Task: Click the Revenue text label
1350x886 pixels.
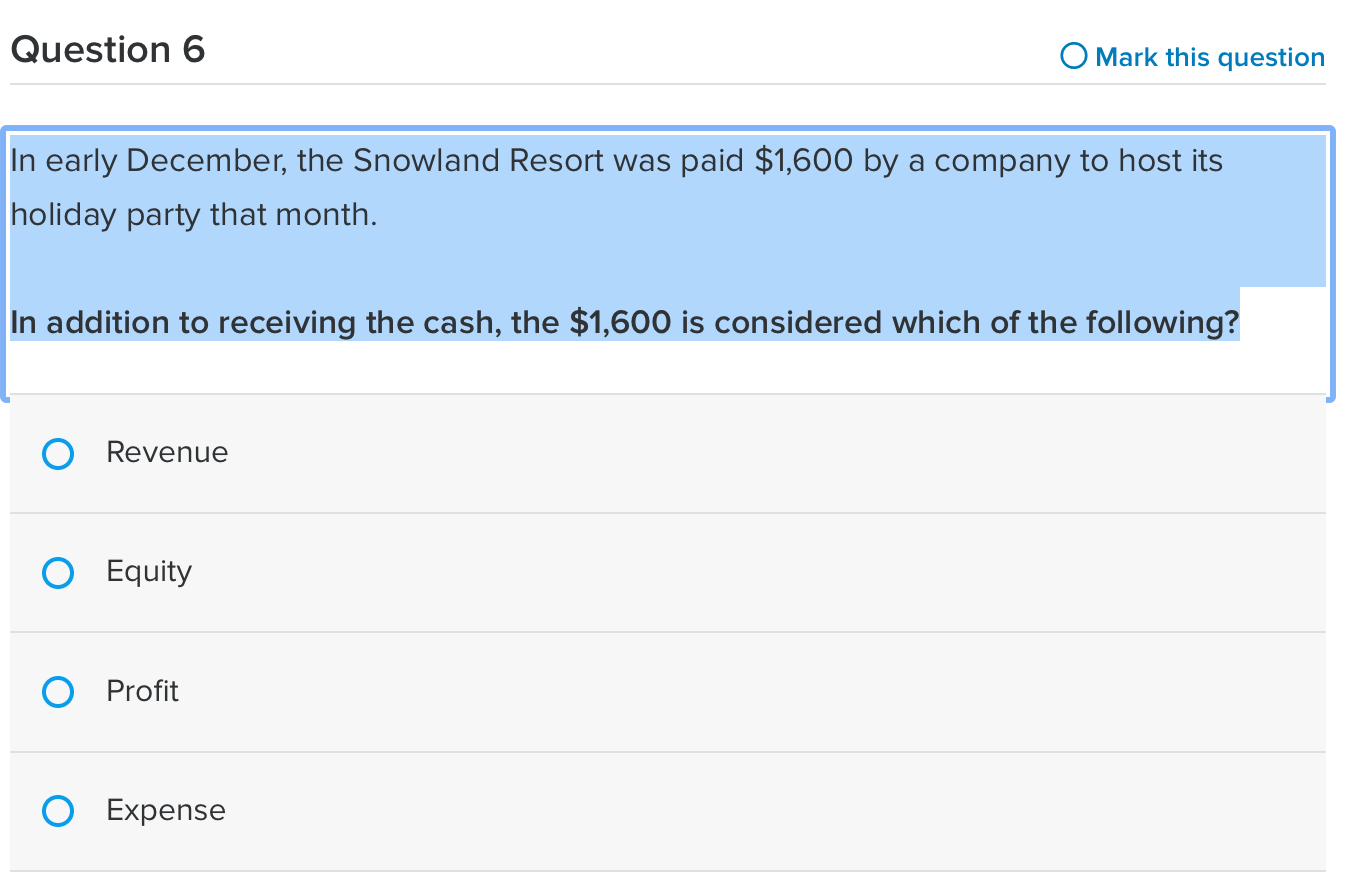Action: point(166,452)
